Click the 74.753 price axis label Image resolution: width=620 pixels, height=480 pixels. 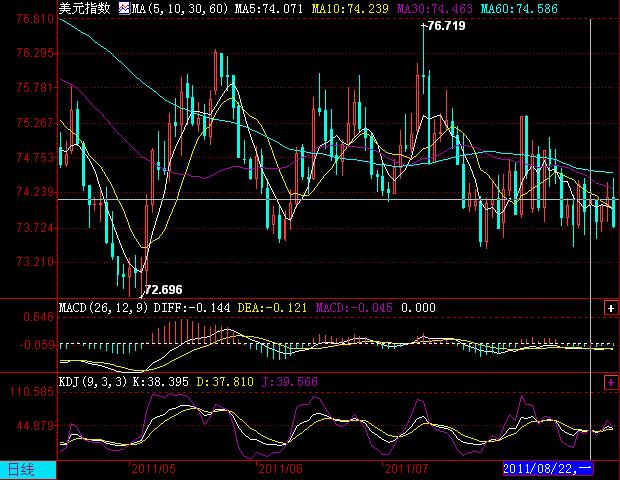35,158
